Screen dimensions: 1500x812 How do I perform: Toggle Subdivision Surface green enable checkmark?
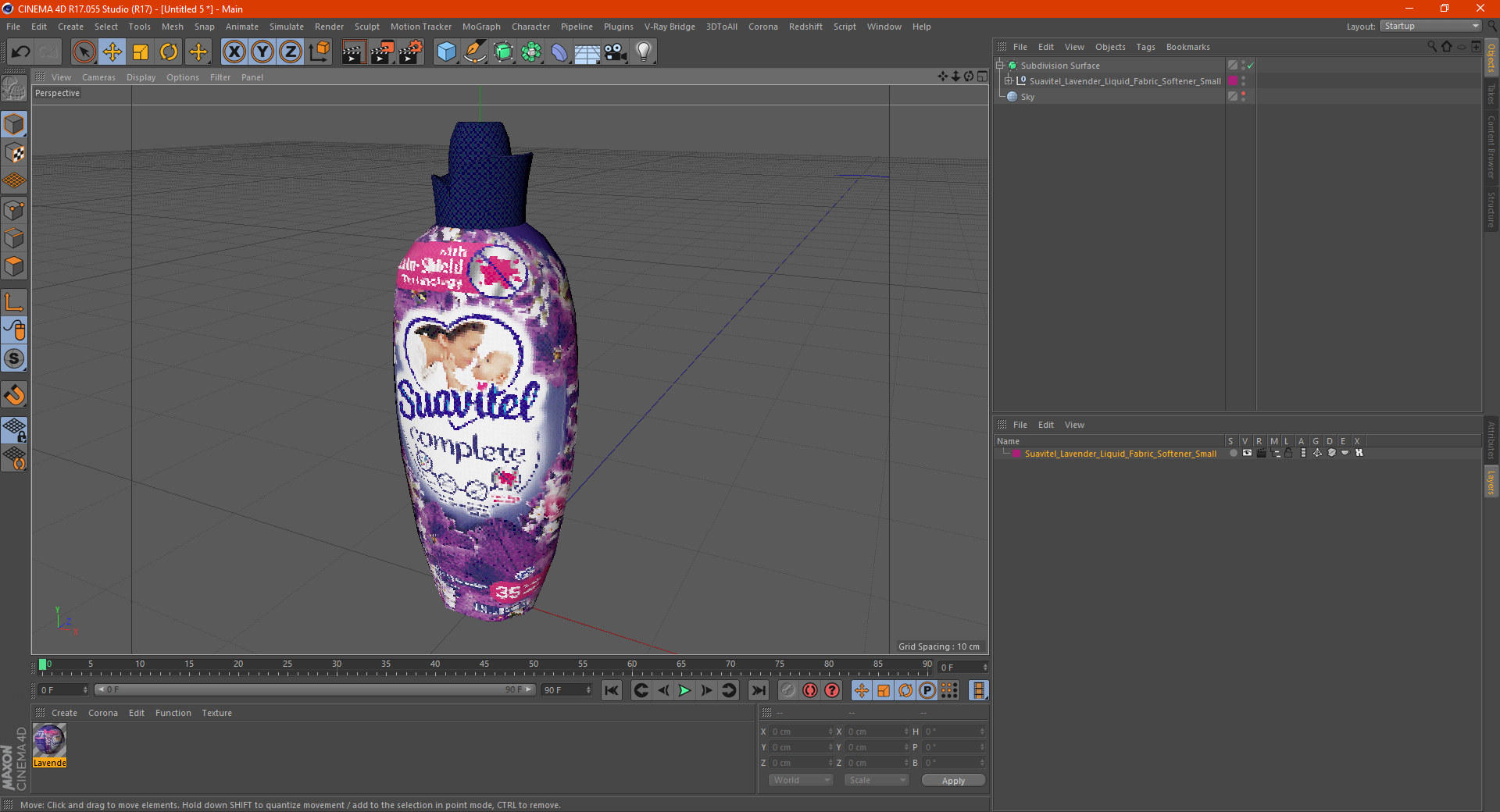1251,66
